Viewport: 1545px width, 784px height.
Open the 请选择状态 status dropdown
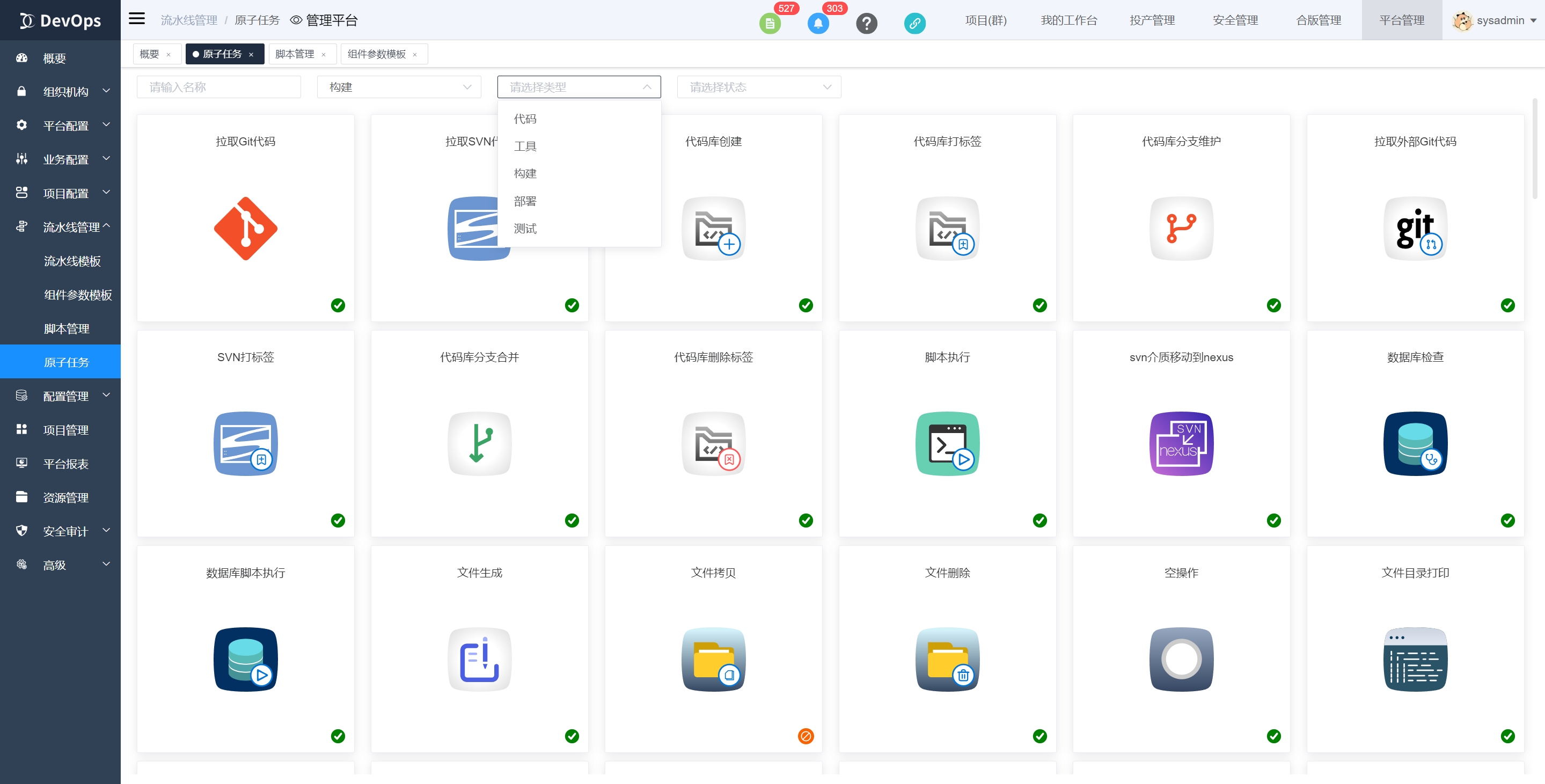pos(759,87)
